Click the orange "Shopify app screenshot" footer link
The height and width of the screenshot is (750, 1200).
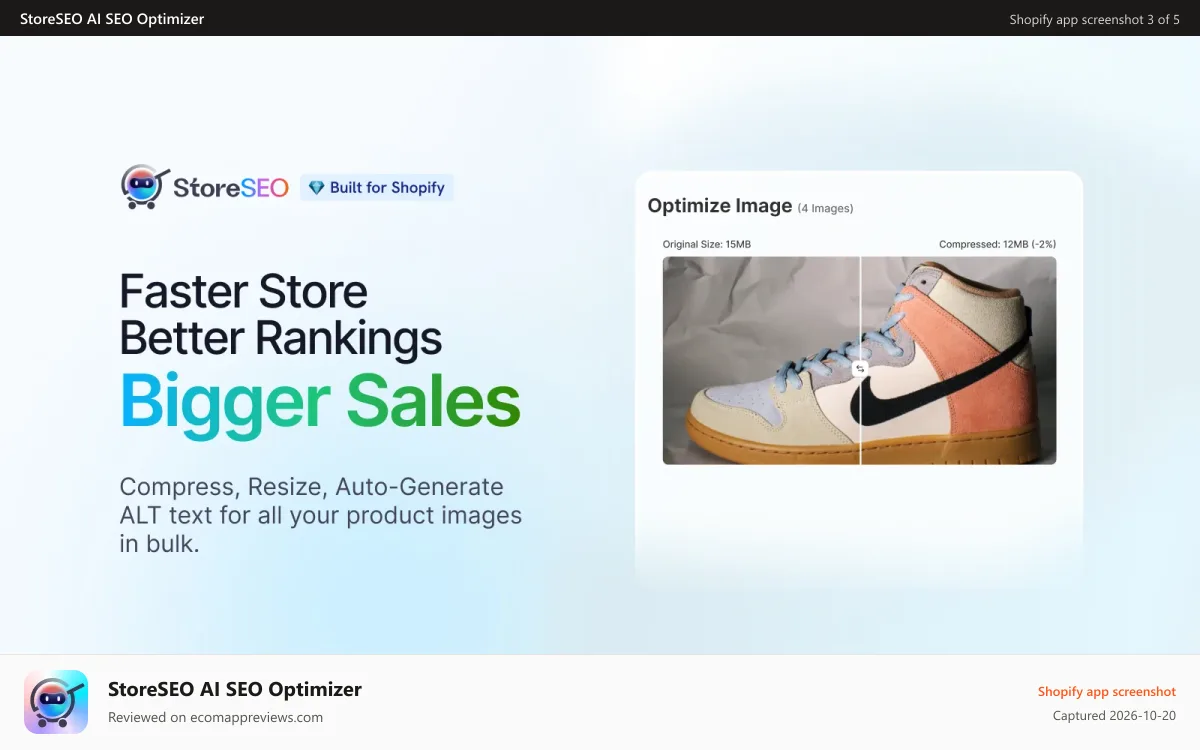1107,692
